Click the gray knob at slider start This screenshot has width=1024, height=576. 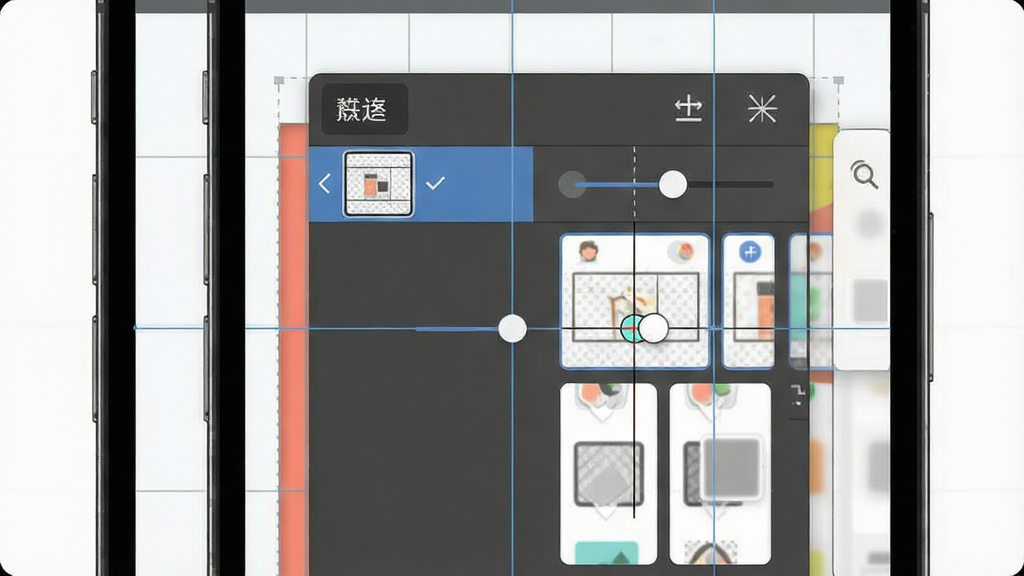(x=571, y=184)
